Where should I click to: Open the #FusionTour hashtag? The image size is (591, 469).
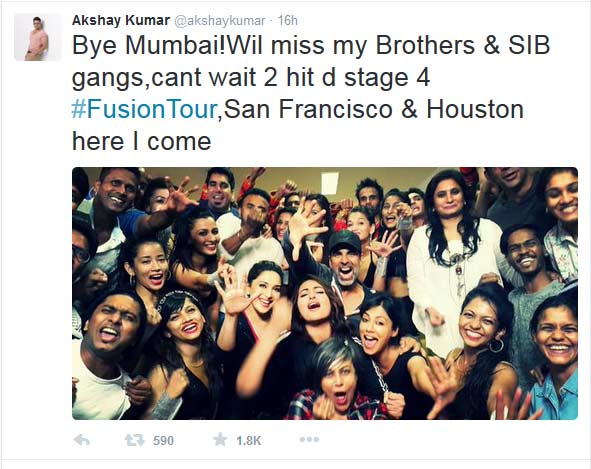pos(144,109)
